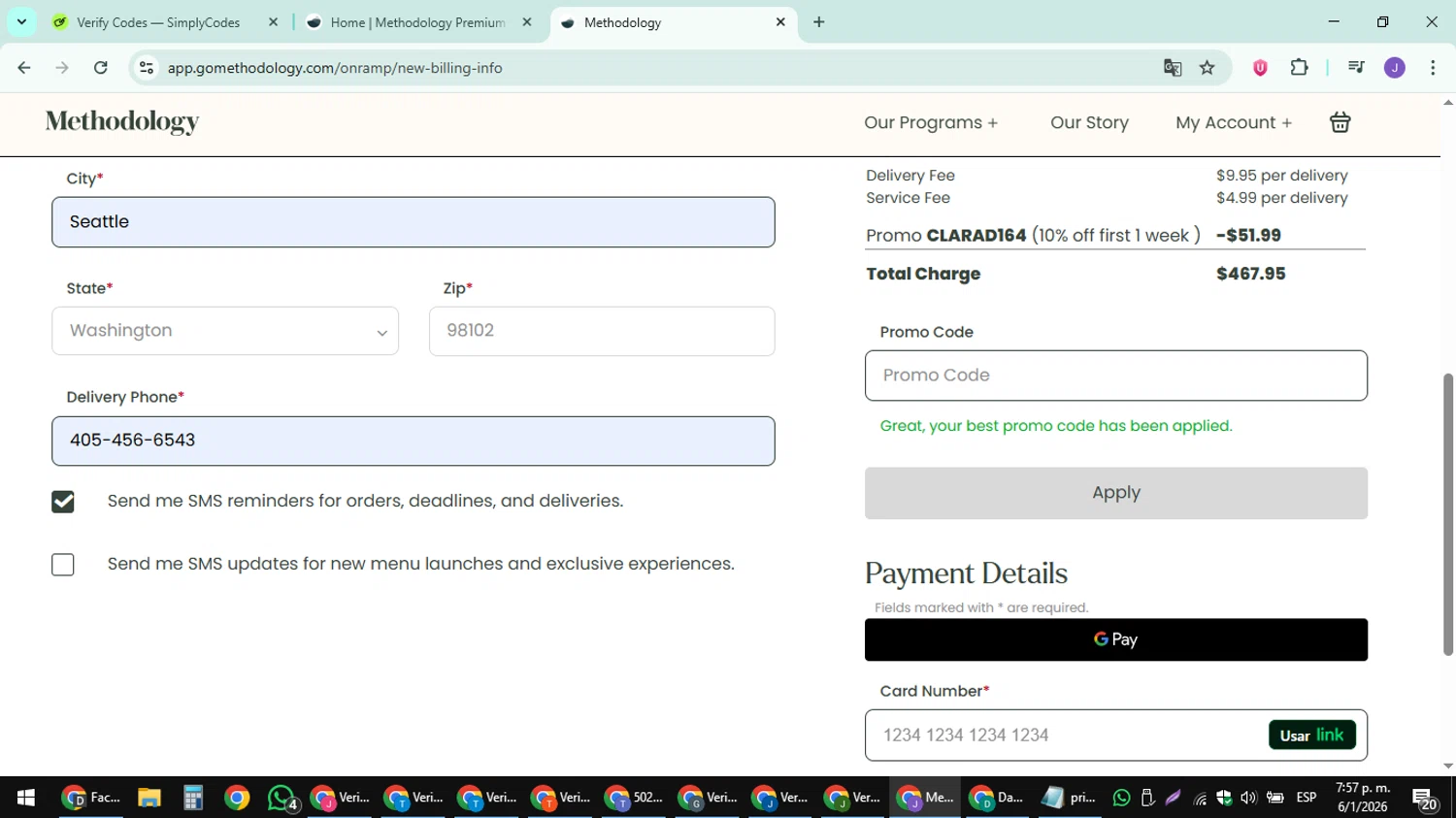The image size is (1456, 818).
Task: Click the browser address bar URL
Action: tap(335, 68)
